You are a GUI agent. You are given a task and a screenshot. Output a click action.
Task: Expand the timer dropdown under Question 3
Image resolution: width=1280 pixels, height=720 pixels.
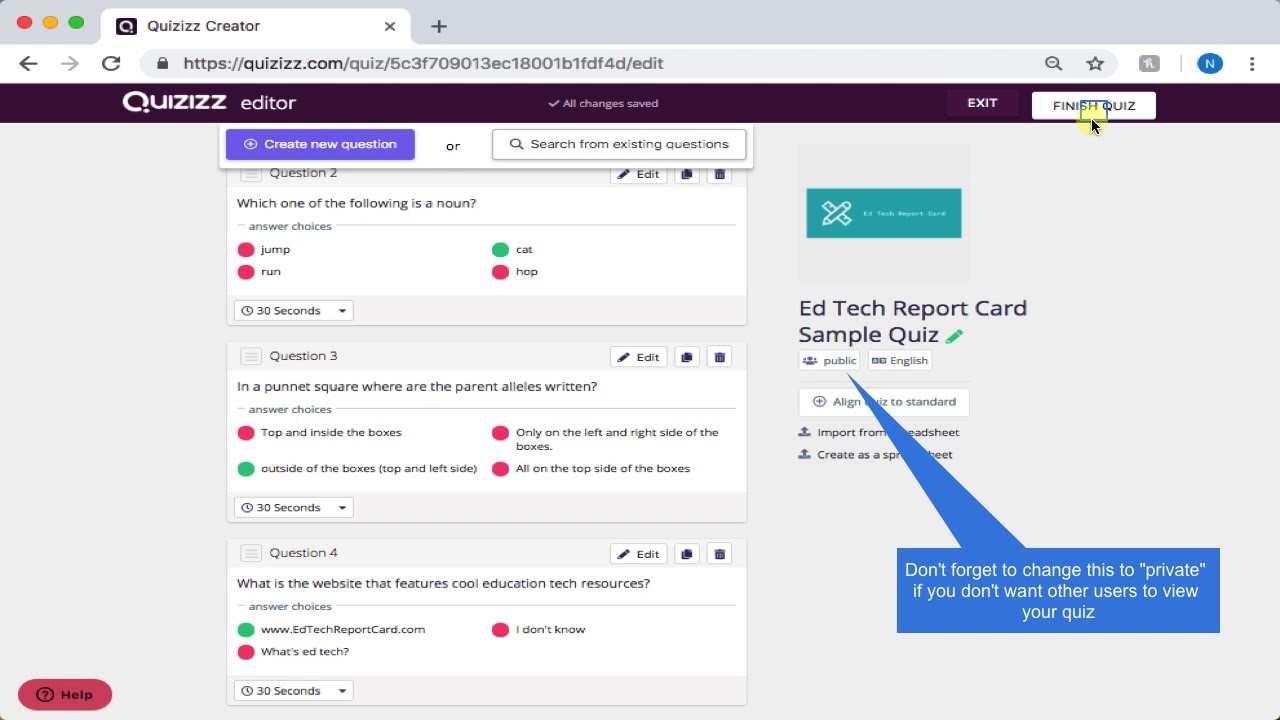292,507
